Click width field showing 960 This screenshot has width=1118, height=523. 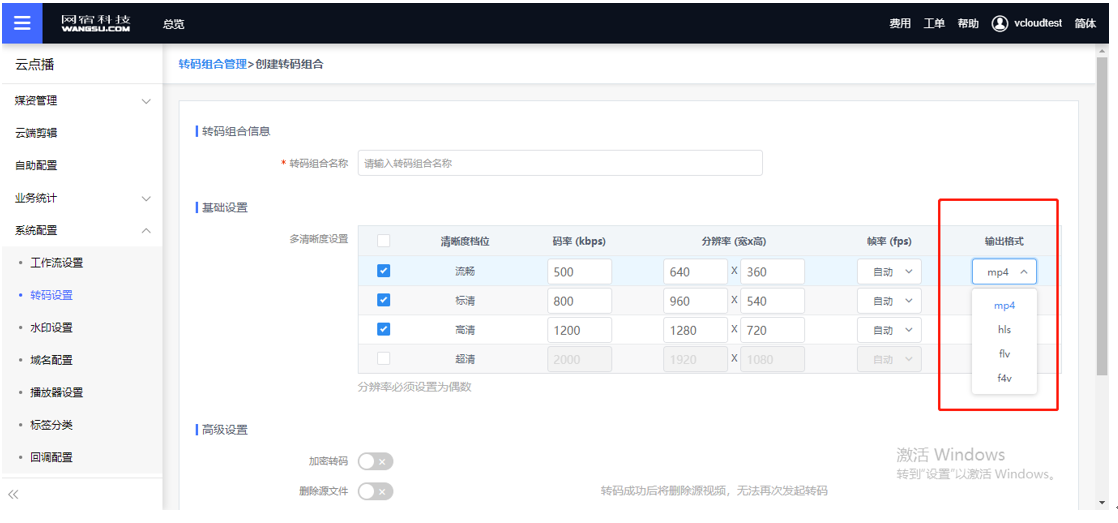(695, 301)
